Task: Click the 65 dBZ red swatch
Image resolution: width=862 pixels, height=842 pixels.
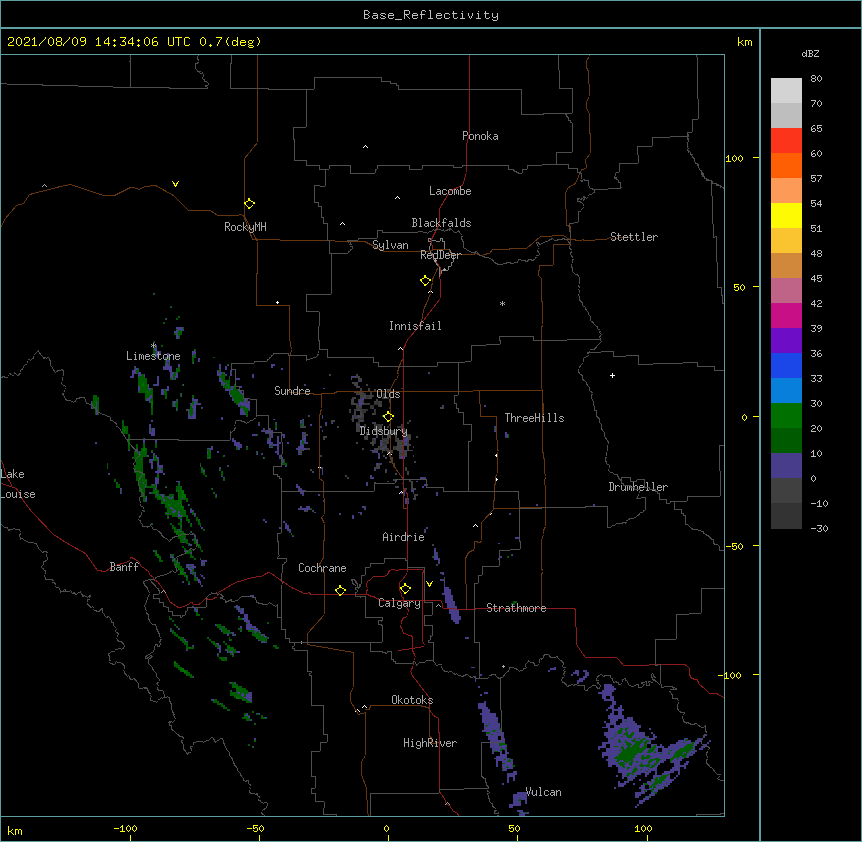Action: point(786,140)
